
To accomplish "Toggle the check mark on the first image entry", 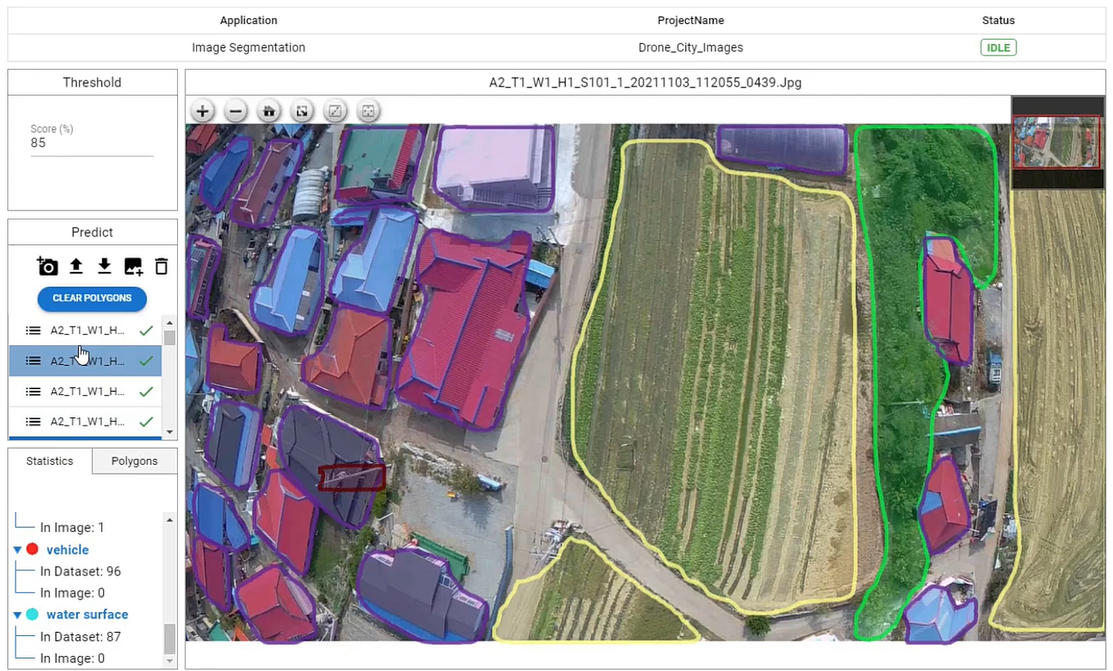I will click(x=146, y=330).
